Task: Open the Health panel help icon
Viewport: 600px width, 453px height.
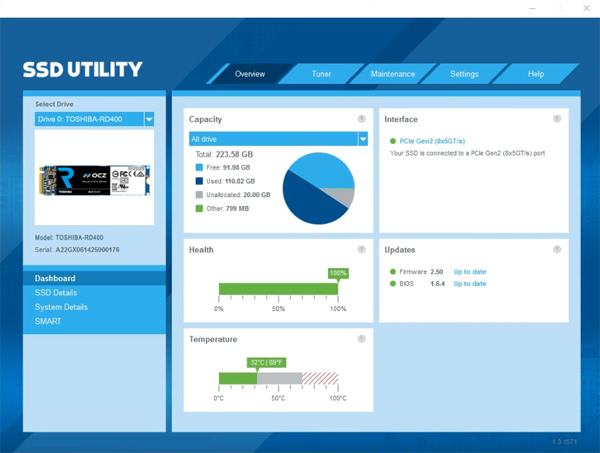Action: click(362, 250)
